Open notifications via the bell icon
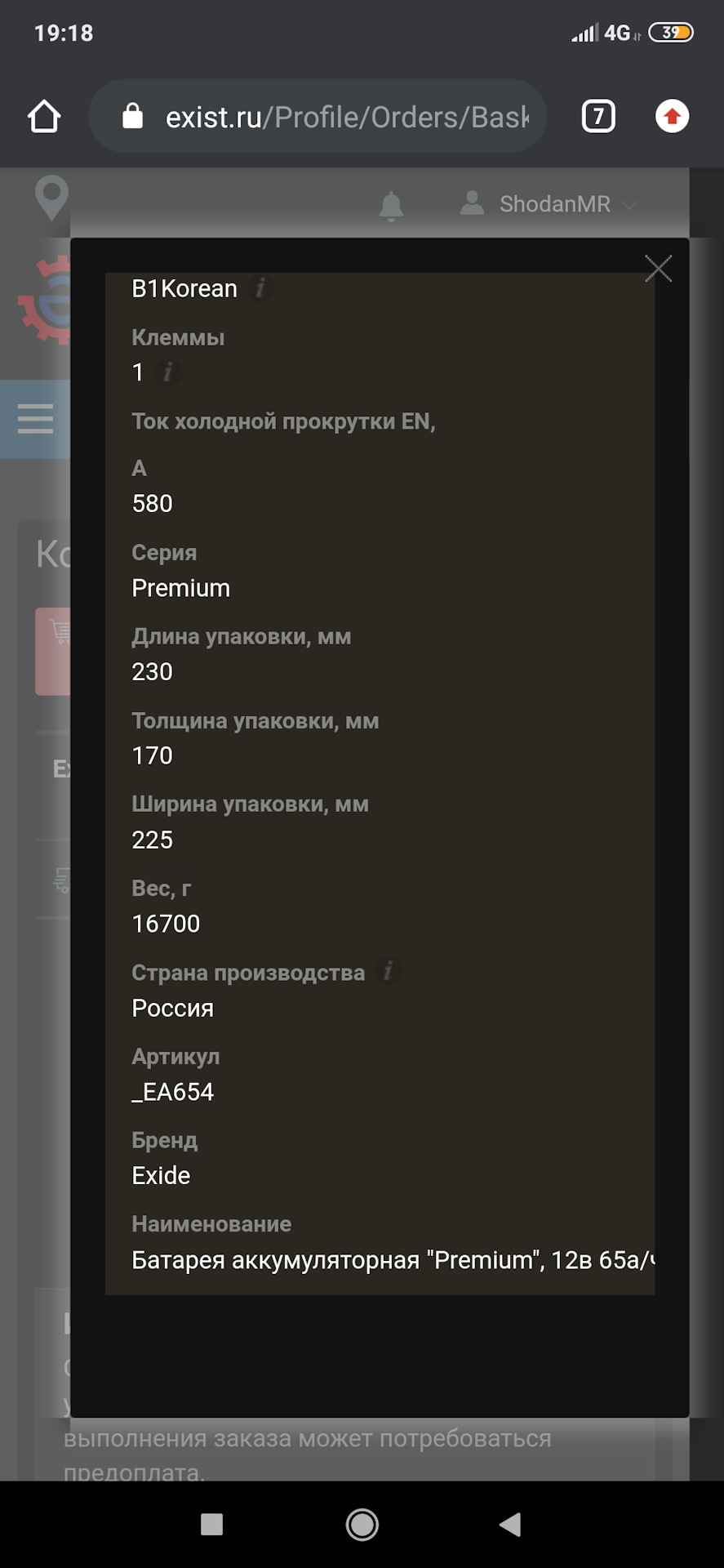 392,205
